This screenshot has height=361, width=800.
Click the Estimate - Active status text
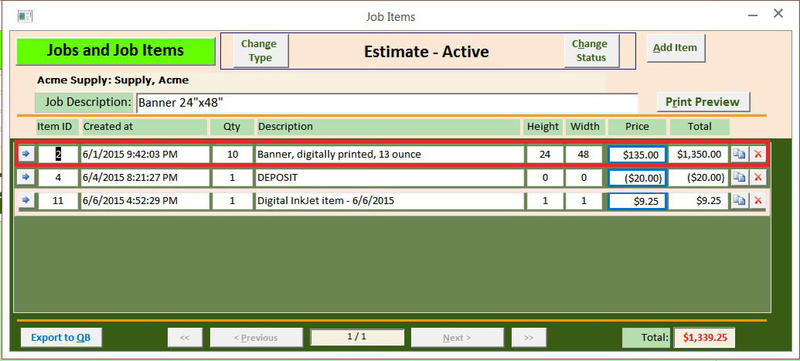426,51
